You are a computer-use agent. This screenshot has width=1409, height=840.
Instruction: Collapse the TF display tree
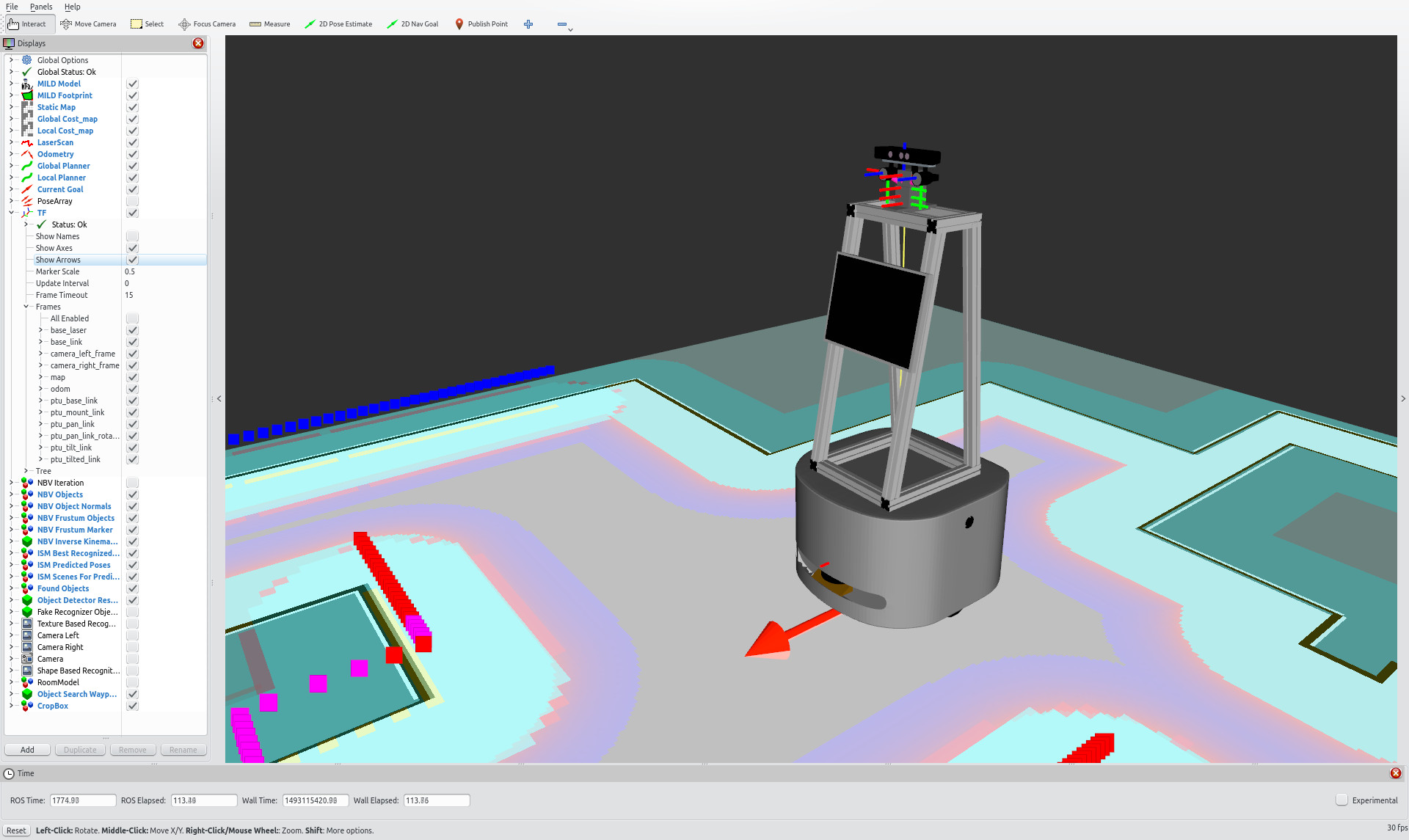(11, 213)
